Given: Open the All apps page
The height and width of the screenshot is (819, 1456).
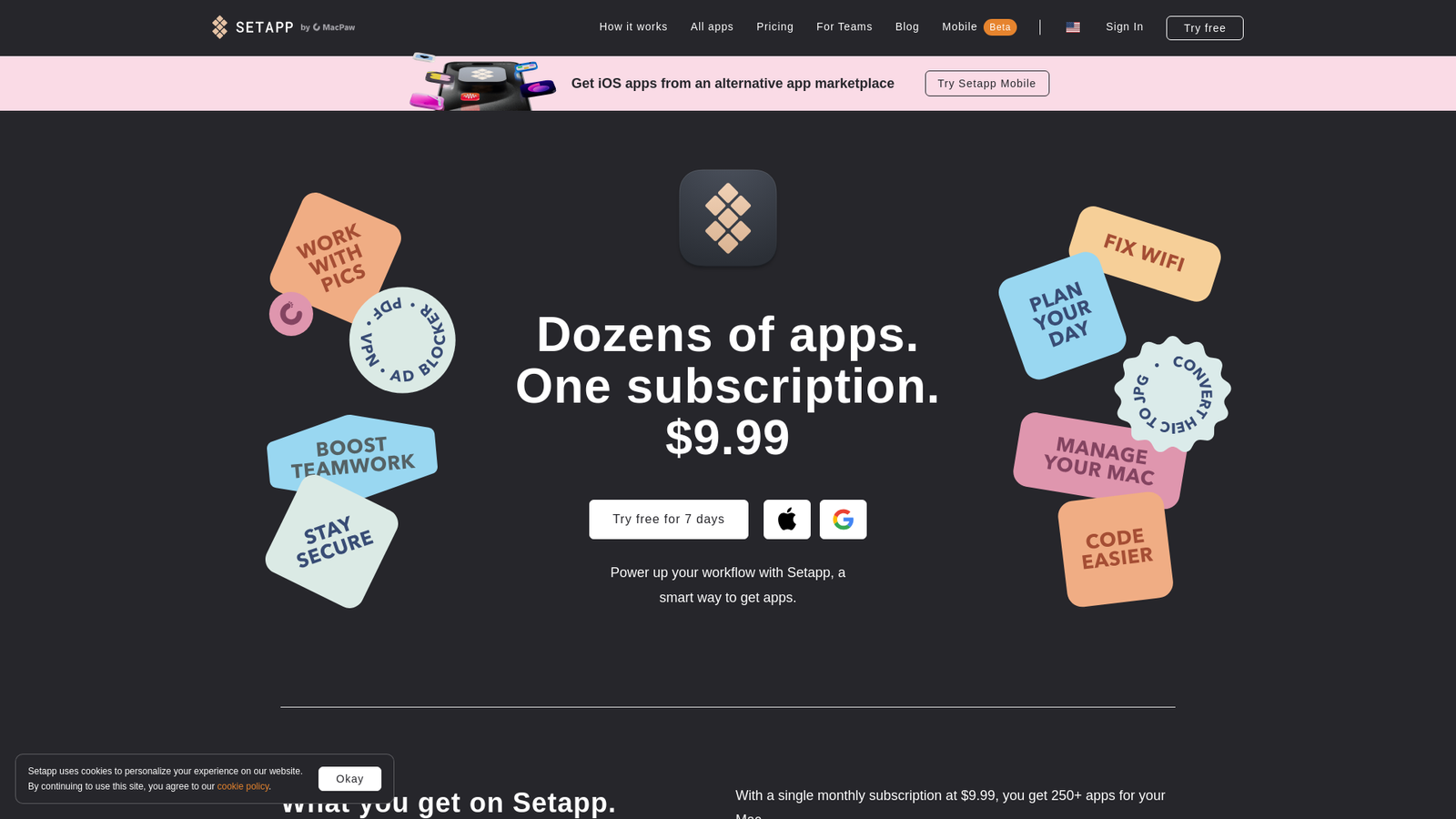Looking at the screenshot, I should [x=712, y=27].
